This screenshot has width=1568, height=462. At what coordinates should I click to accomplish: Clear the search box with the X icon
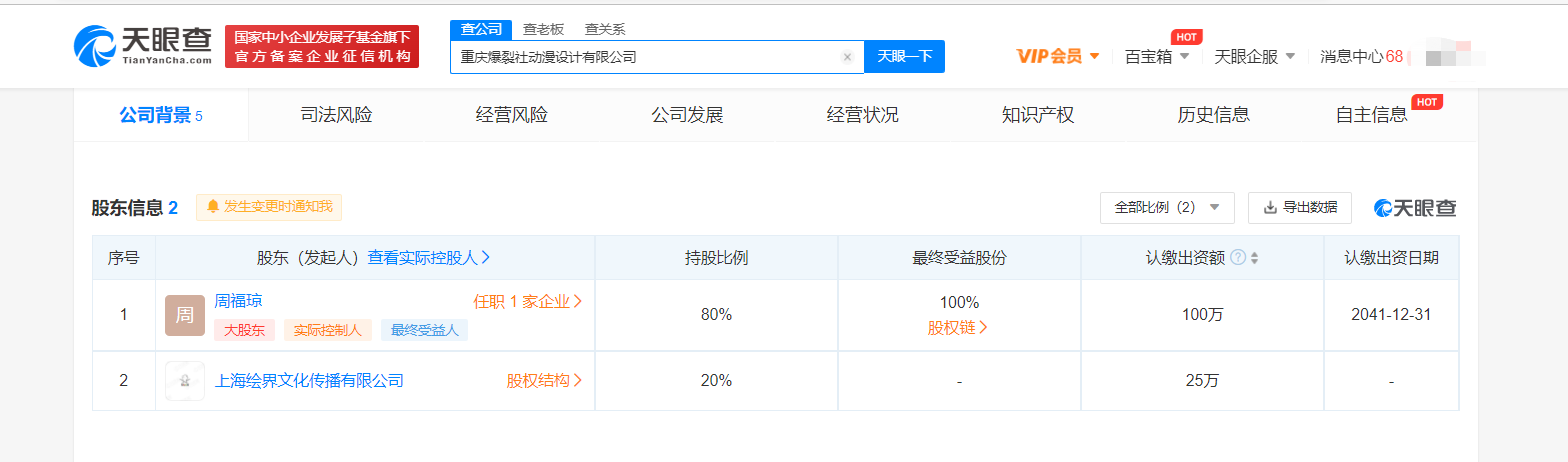tap(847, 57)
